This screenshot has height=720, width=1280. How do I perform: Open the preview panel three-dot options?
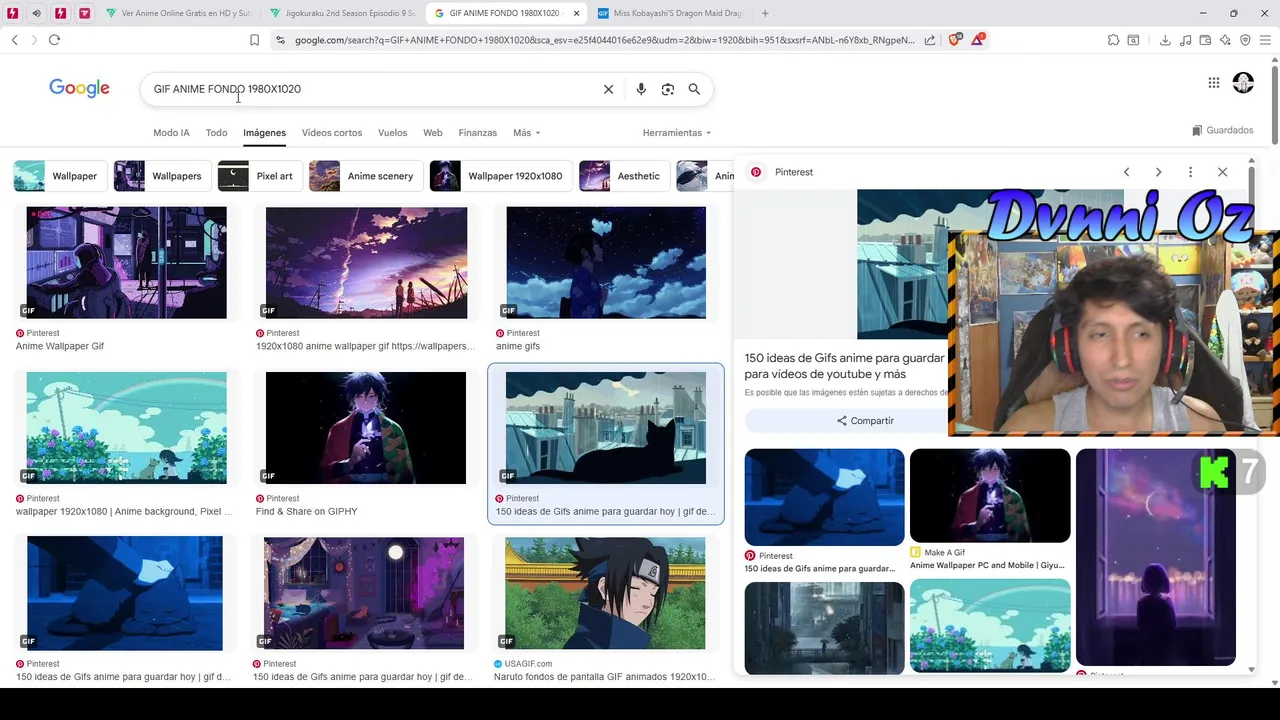pos(1190,172)
